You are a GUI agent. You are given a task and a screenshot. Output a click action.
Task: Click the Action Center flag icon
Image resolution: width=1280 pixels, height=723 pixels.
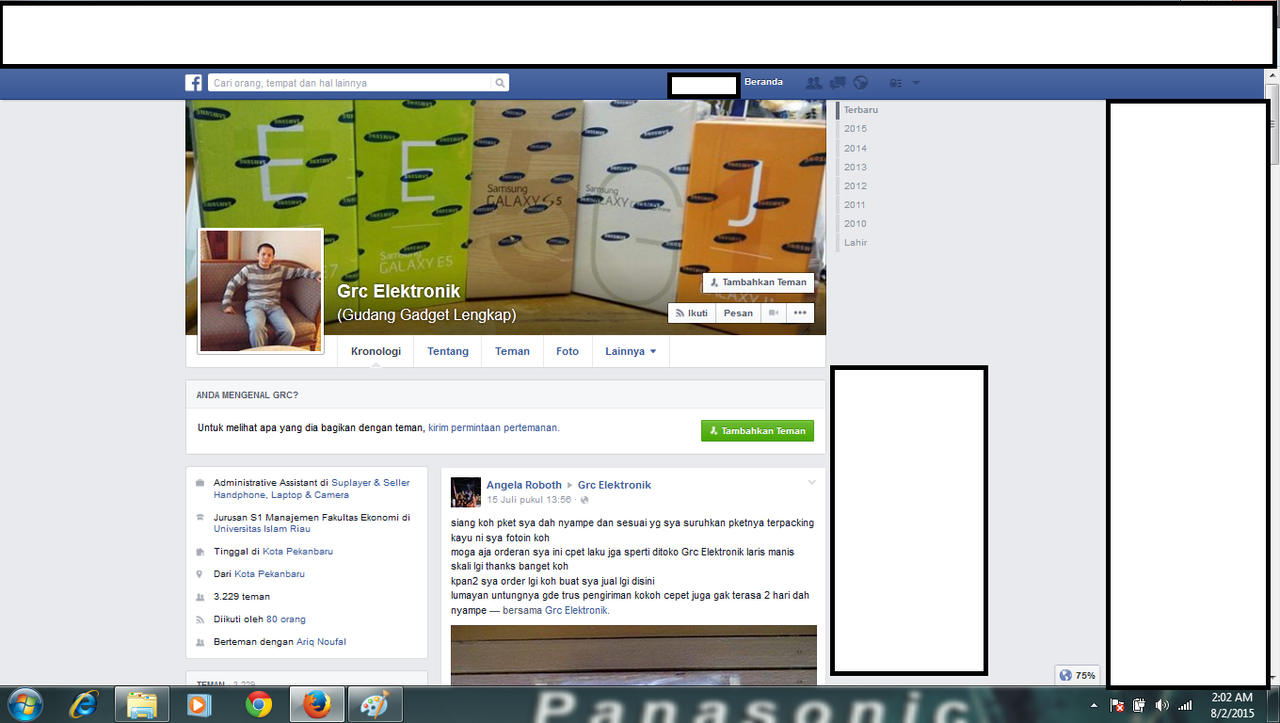point(1117,706)
